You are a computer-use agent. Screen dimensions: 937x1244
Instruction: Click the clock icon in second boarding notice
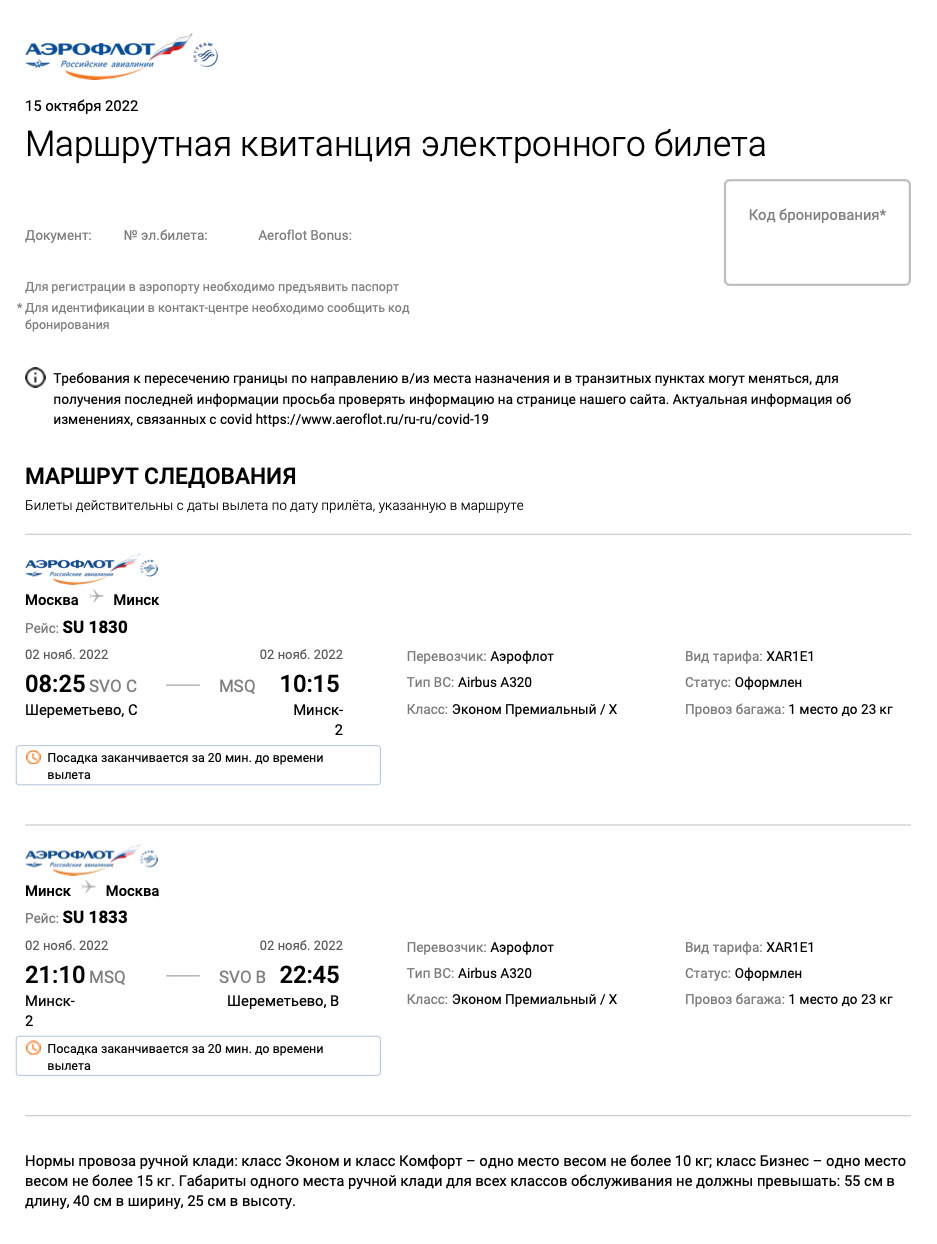tap(33, 1048)
